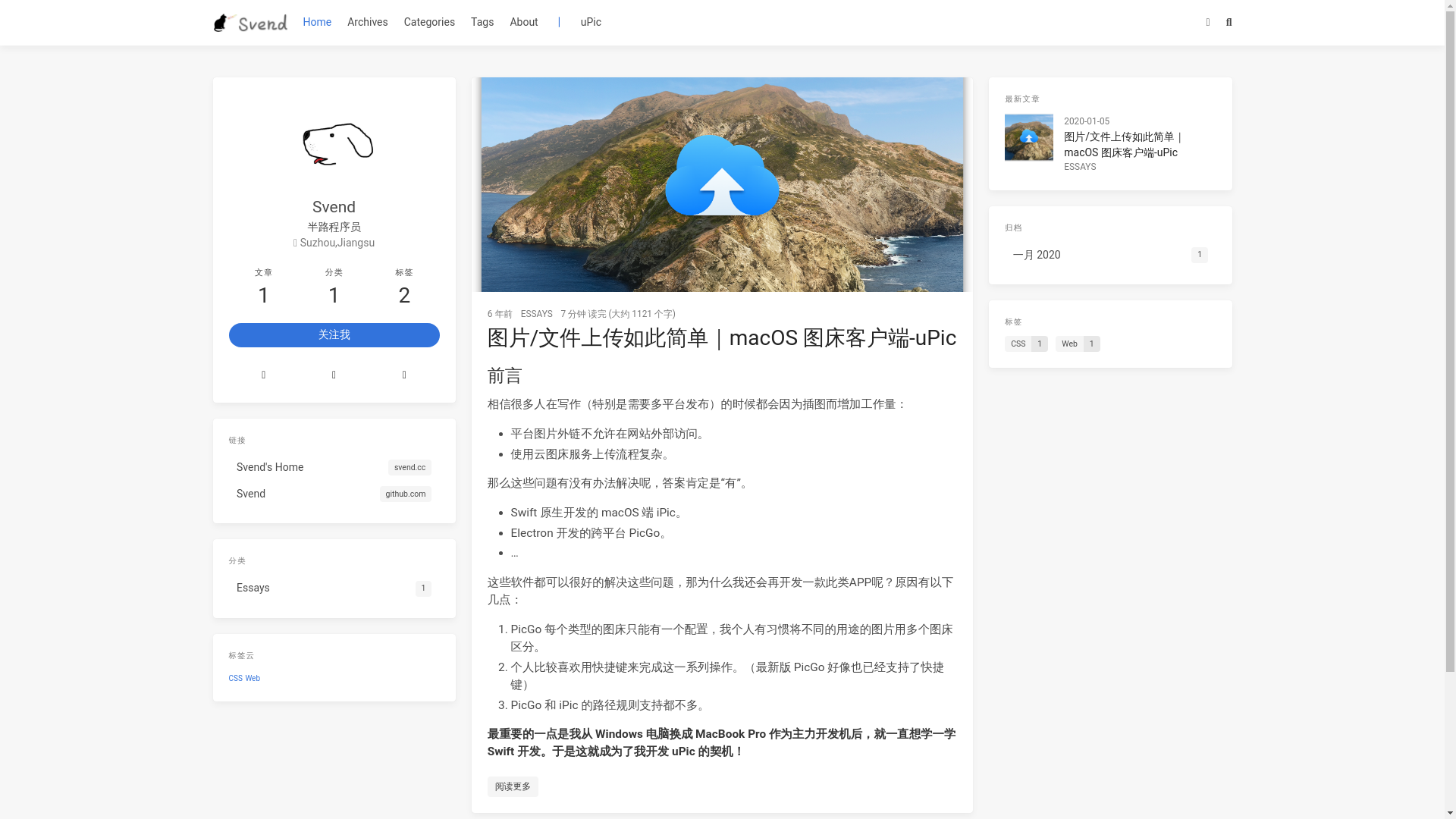Open the Archives menu item

pyautogui.click(x=367, y=22)
